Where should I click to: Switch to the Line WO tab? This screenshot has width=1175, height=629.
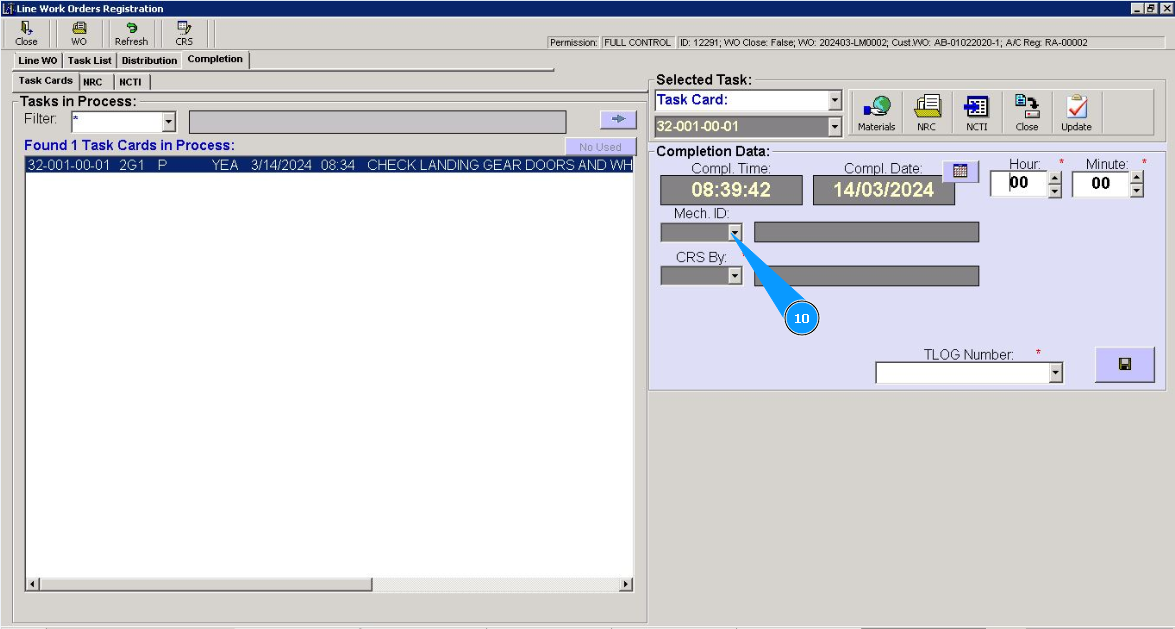point(37,61)
